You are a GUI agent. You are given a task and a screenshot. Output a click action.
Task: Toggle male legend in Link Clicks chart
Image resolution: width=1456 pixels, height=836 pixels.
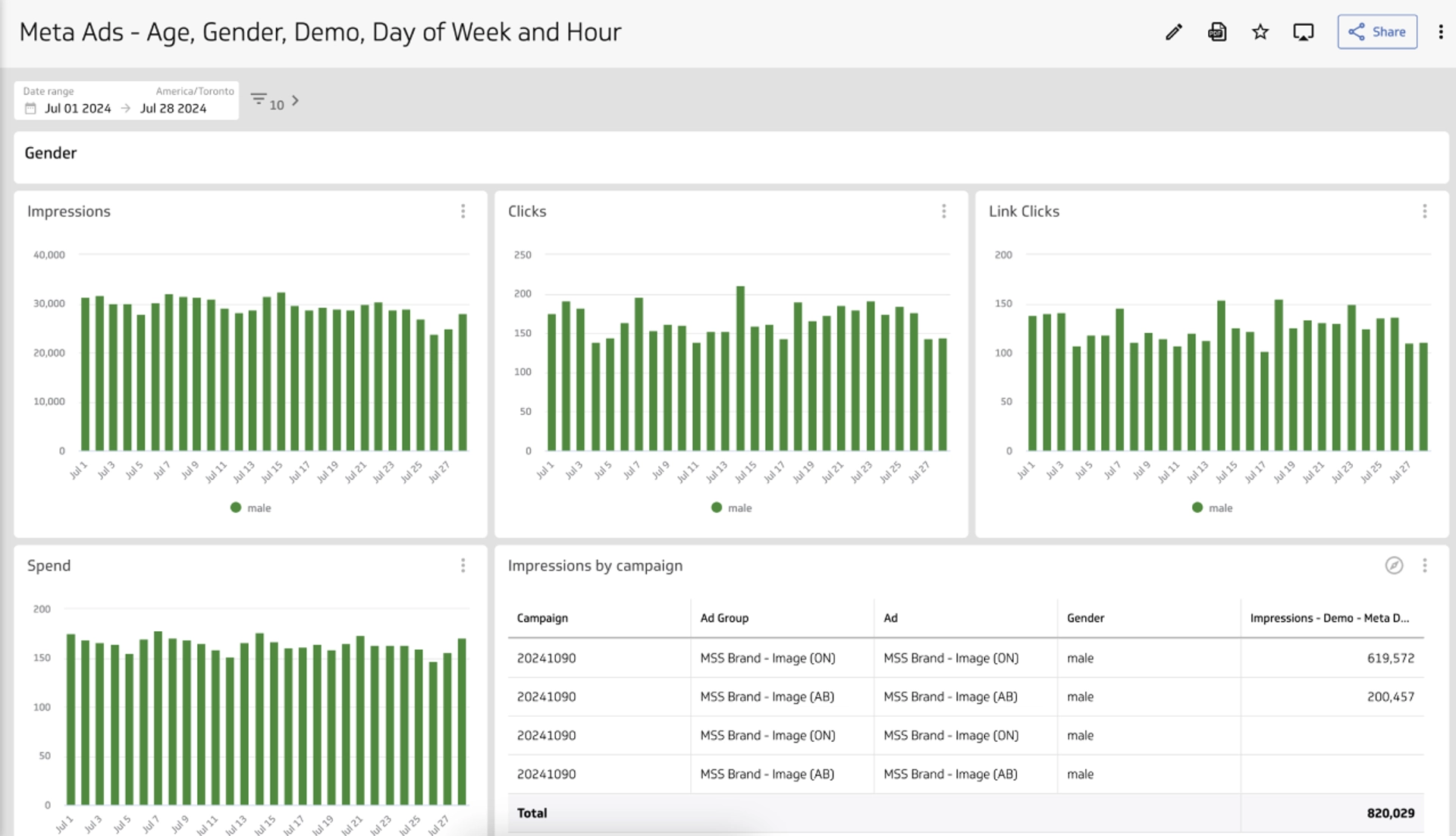coord(1213,508)
